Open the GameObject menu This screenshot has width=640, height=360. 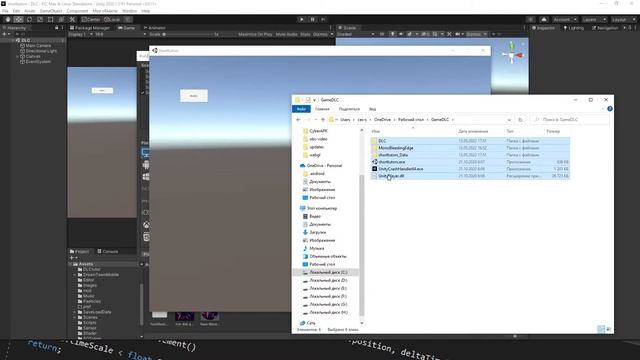click(x=51, y=11)
